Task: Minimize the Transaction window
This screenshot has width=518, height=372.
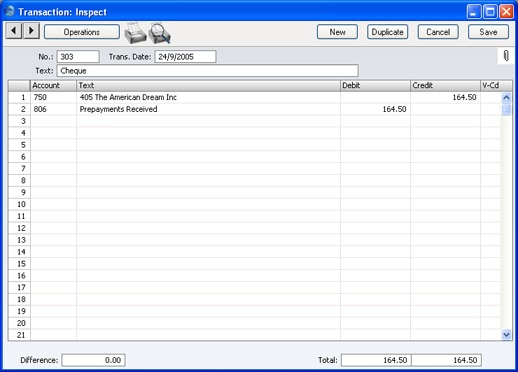Action: click(x=474, y=12)
